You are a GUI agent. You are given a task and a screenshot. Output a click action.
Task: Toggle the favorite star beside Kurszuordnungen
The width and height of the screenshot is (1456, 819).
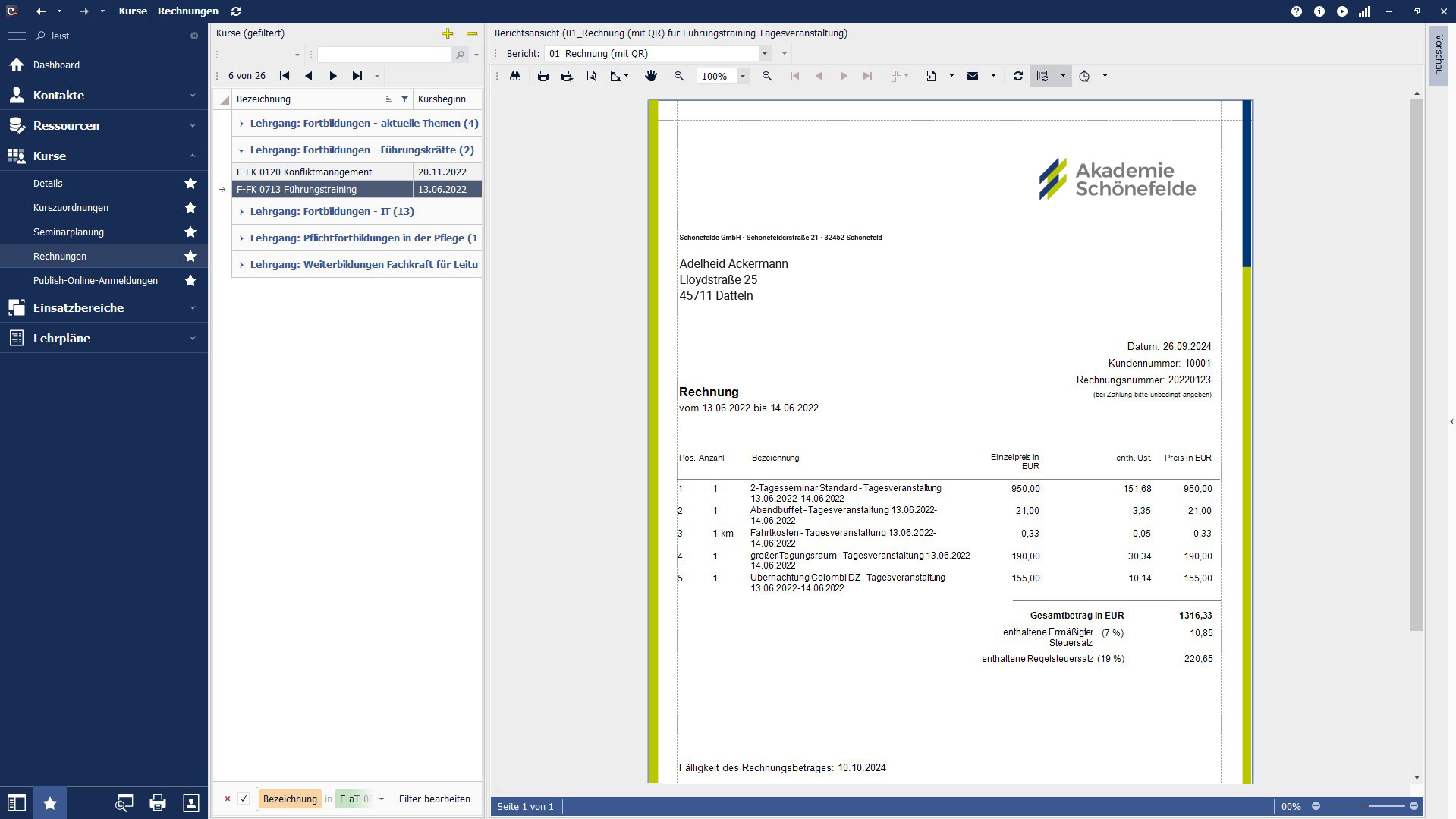pos(190,208)
